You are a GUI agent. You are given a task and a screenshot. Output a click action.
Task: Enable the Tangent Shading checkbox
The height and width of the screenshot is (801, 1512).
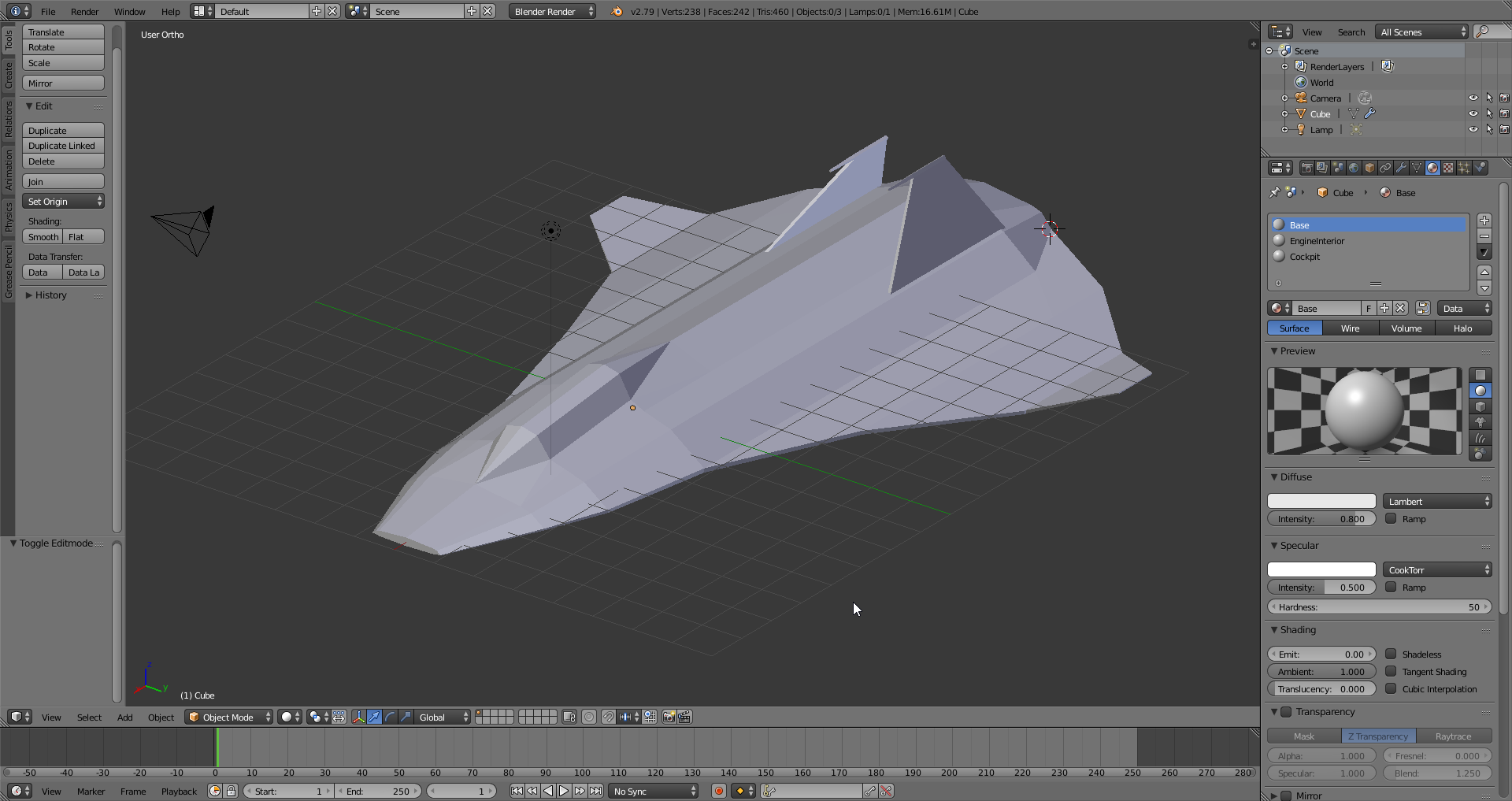(x=1391, y=671)
